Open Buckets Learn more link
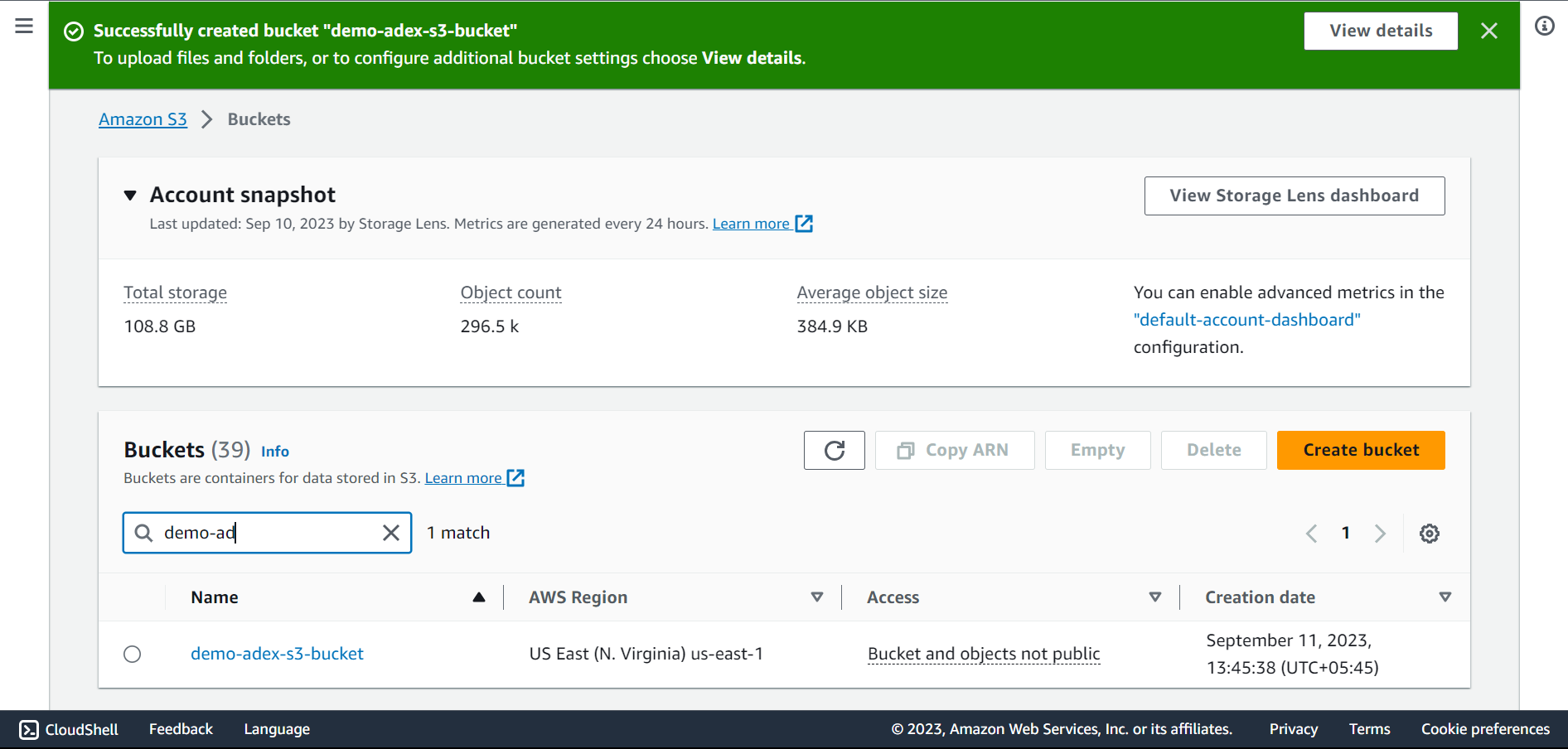1568x749 pixels. tap(474, 478)
